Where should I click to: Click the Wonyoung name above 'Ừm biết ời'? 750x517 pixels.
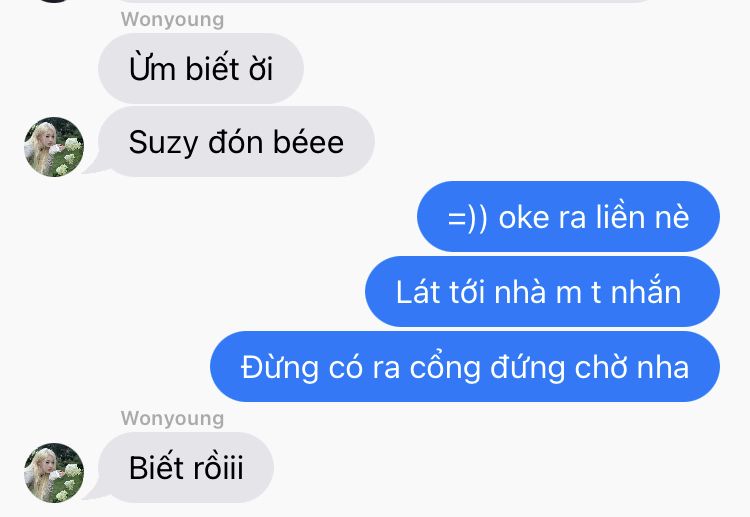point(172,20)
